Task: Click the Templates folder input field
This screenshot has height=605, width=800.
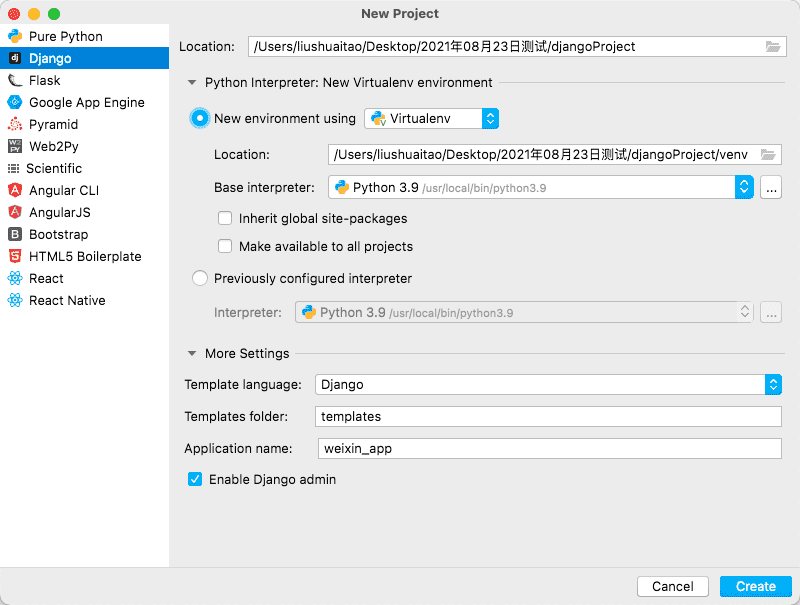Action: (548, 416)
